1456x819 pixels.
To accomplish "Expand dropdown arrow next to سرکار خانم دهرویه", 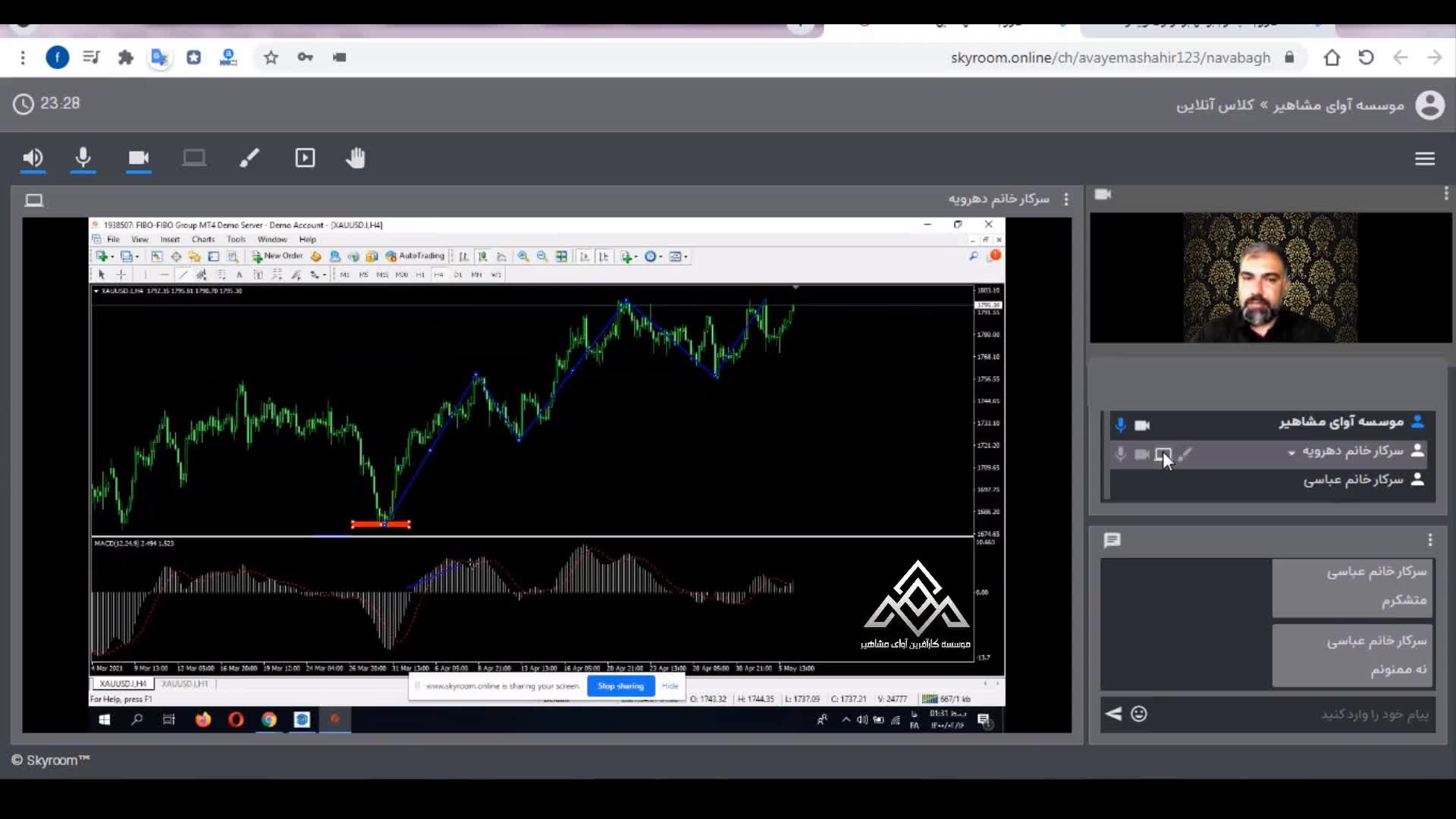I will click(1291, 453).
